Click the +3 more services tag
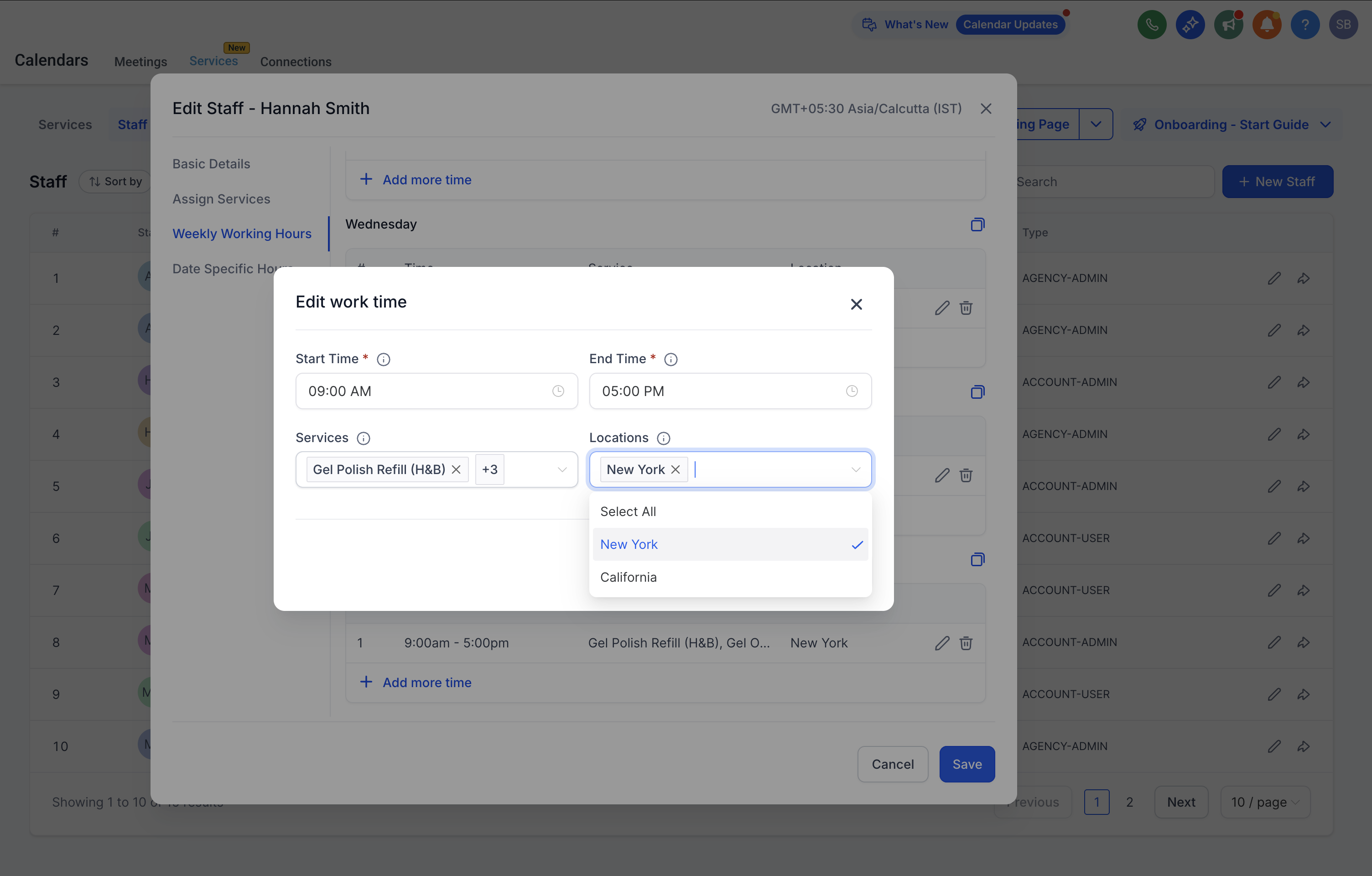 (x=489, y=469)
